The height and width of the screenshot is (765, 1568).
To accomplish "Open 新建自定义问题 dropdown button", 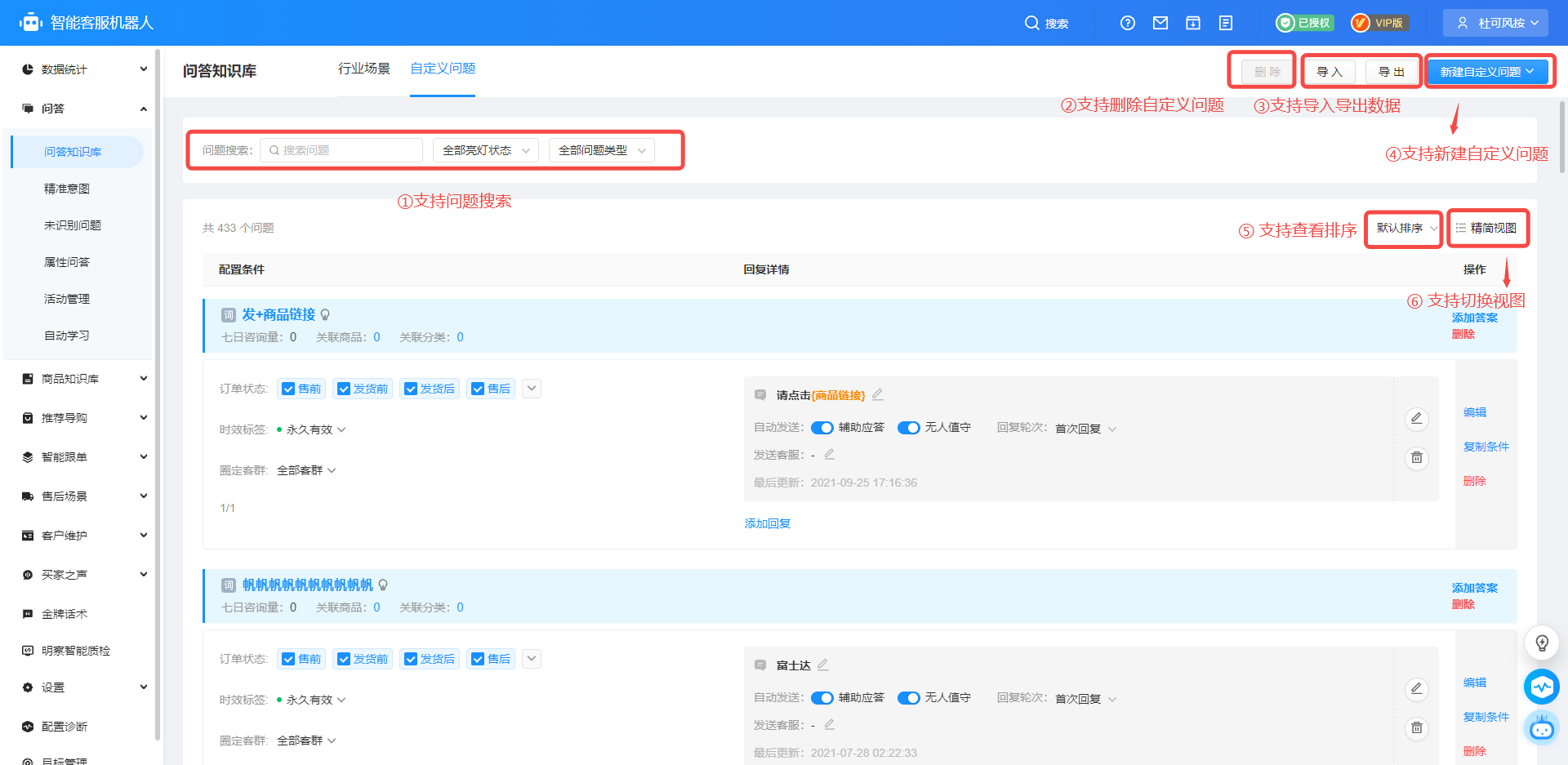I will (x=1488, y=72).
